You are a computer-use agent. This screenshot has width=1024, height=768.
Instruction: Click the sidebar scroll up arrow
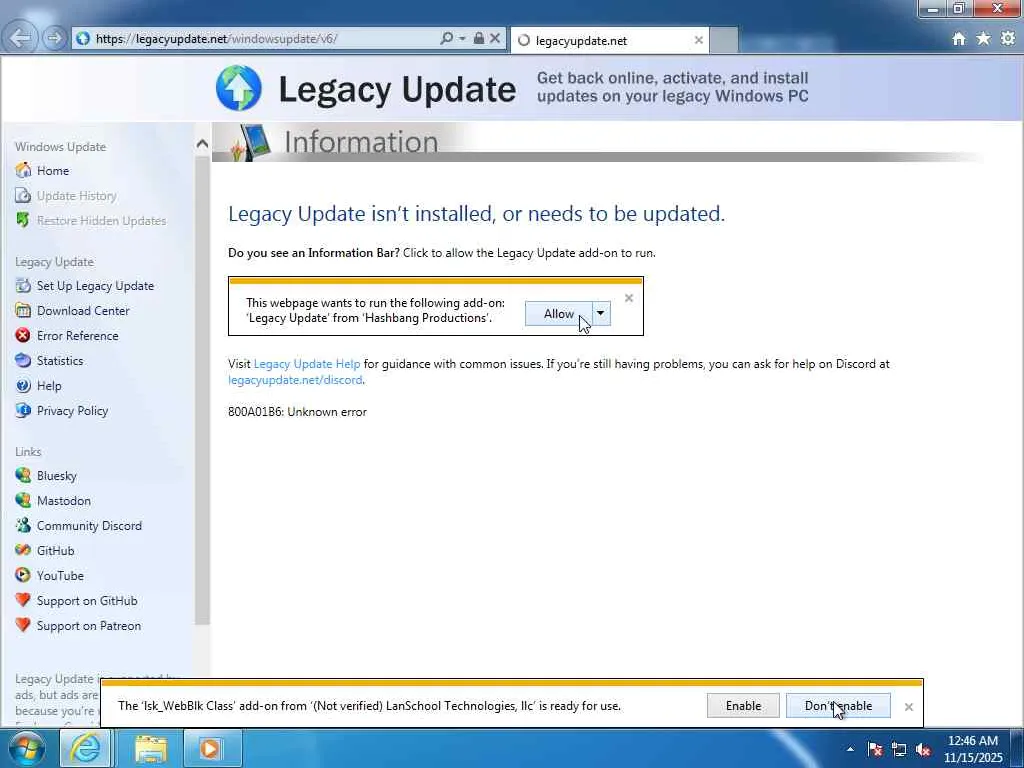[202, 144]
